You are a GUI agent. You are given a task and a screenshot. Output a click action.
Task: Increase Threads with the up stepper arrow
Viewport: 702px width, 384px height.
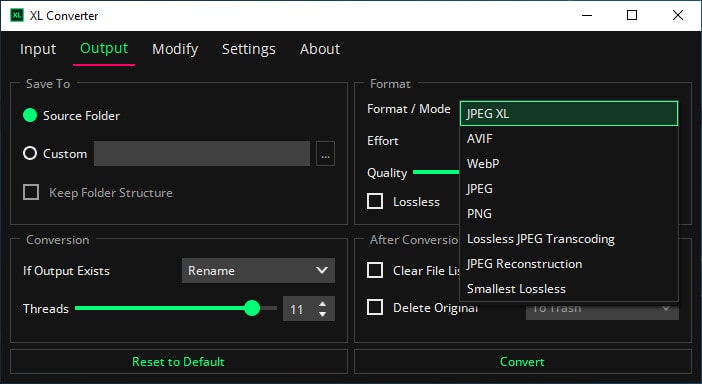tap(322, 304)
